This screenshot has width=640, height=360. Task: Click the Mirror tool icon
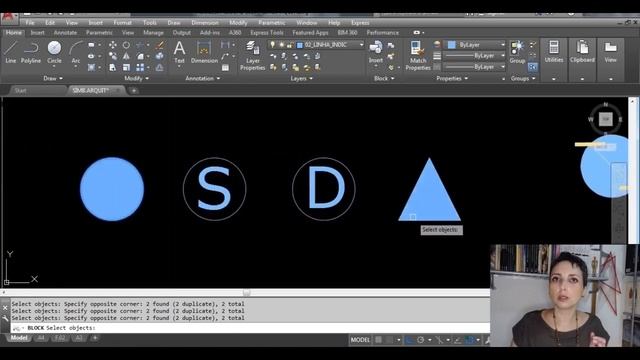point(126,56)
